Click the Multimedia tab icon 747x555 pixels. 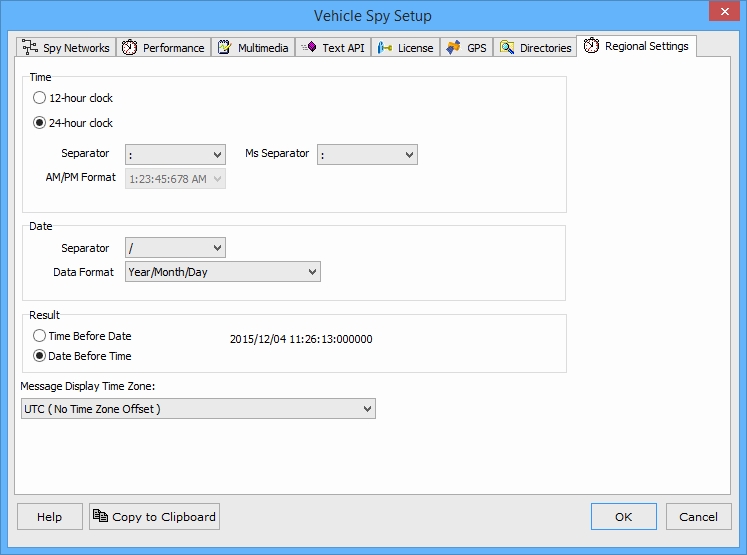(224, 48)
